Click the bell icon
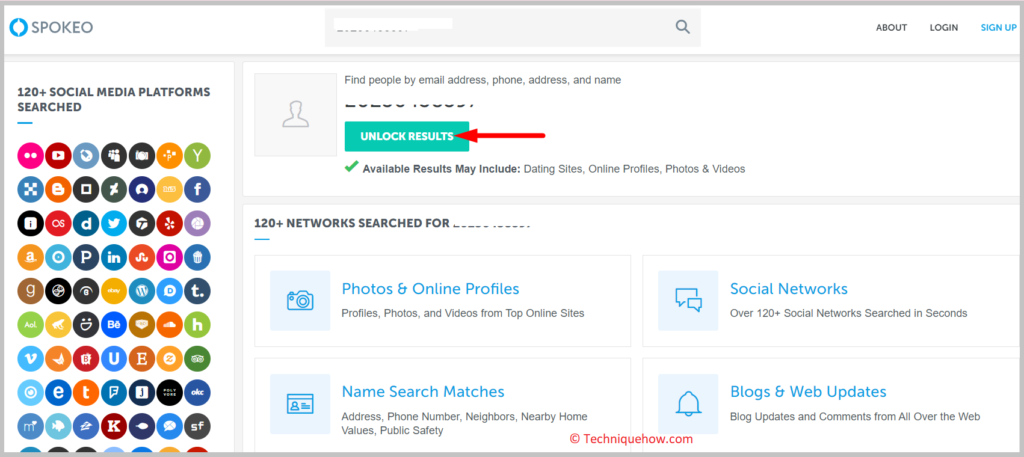 pos(688,404)
